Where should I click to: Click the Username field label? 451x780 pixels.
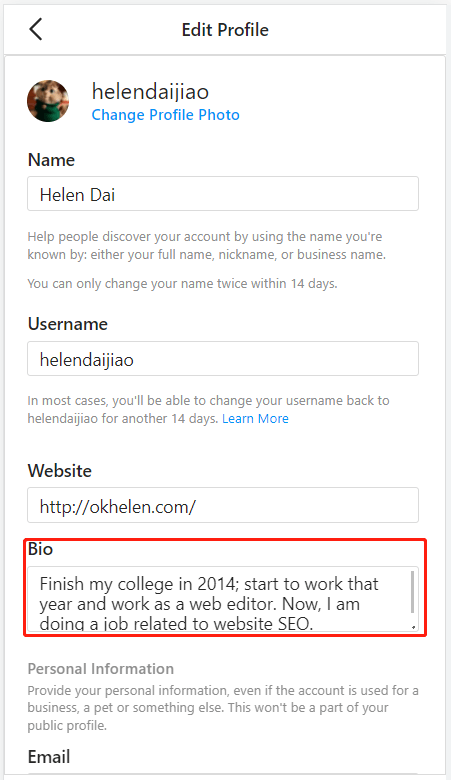(68, 324)
